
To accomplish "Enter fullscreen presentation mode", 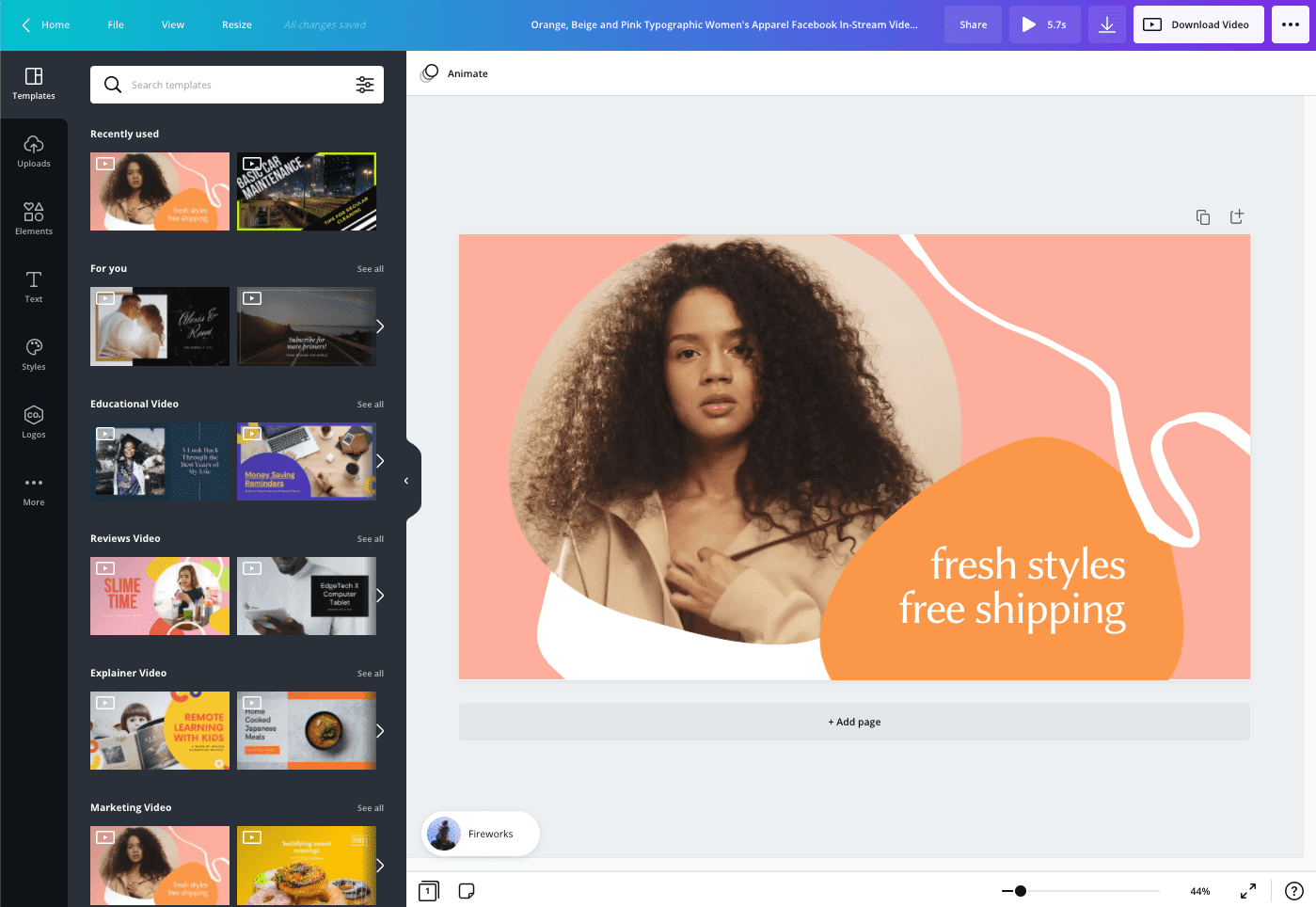I will (x=1248, y=891).
